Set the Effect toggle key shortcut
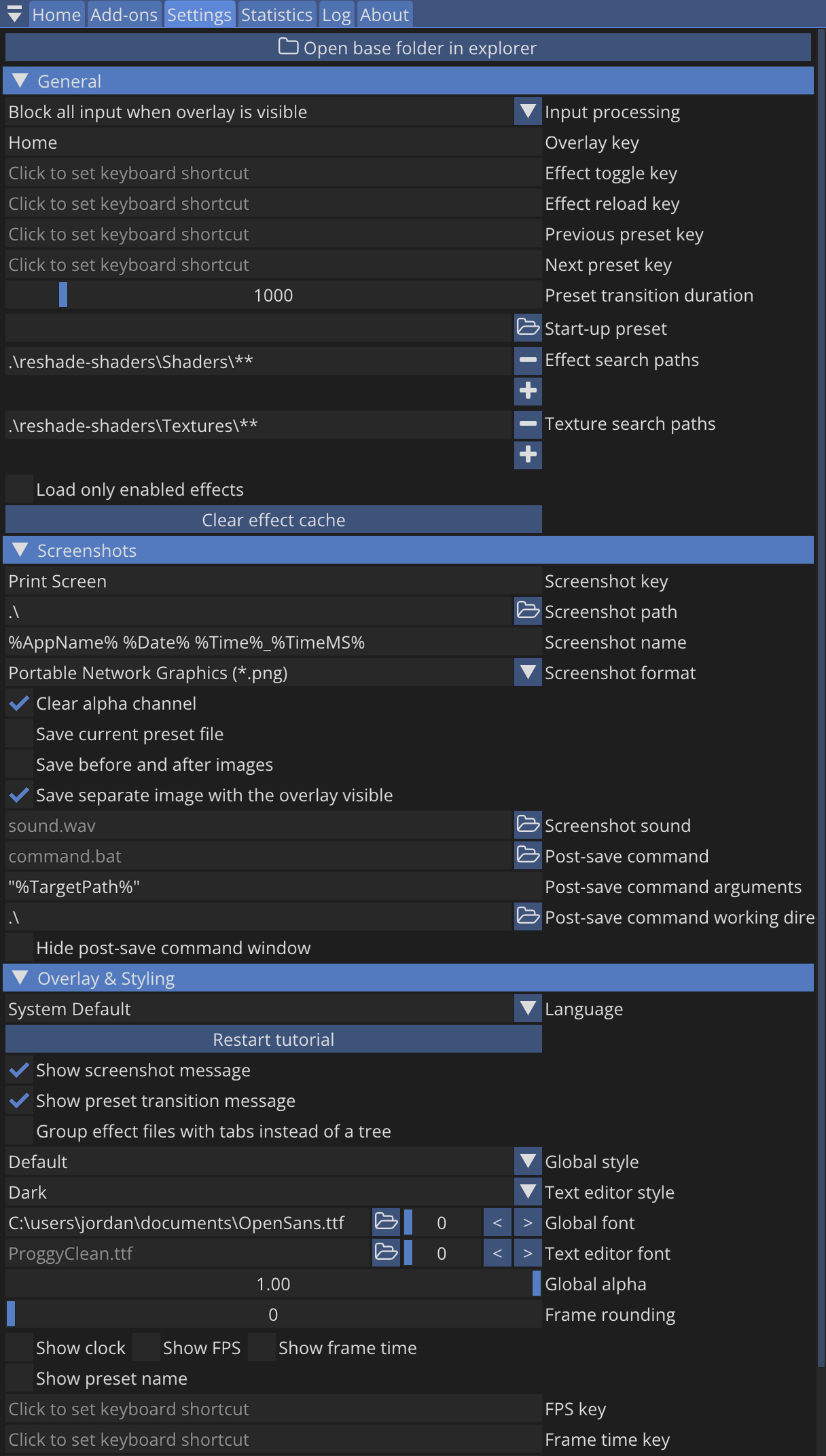 (274, 172)
